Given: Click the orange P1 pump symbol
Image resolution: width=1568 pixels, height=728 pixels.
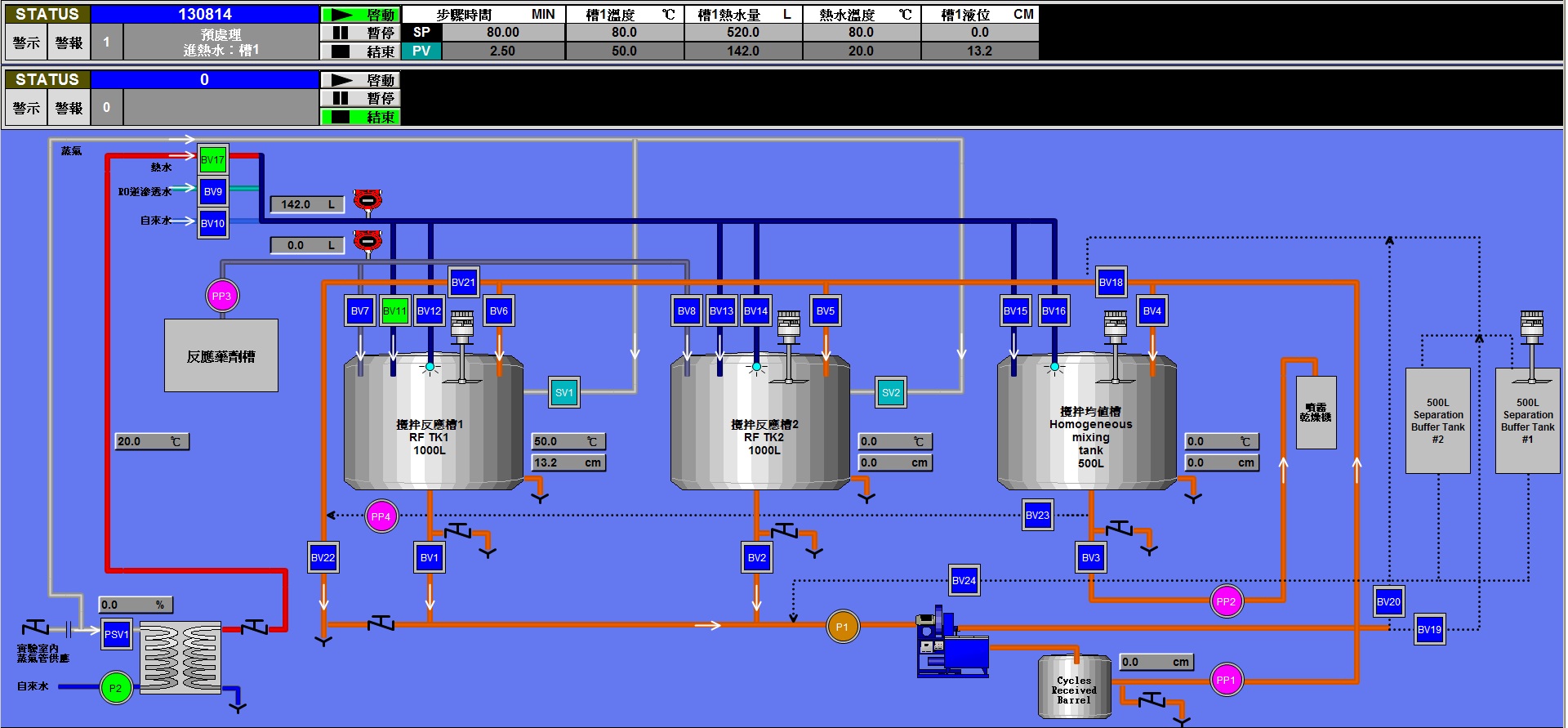Looking at the screenshot, I should [x=842, y=628].
